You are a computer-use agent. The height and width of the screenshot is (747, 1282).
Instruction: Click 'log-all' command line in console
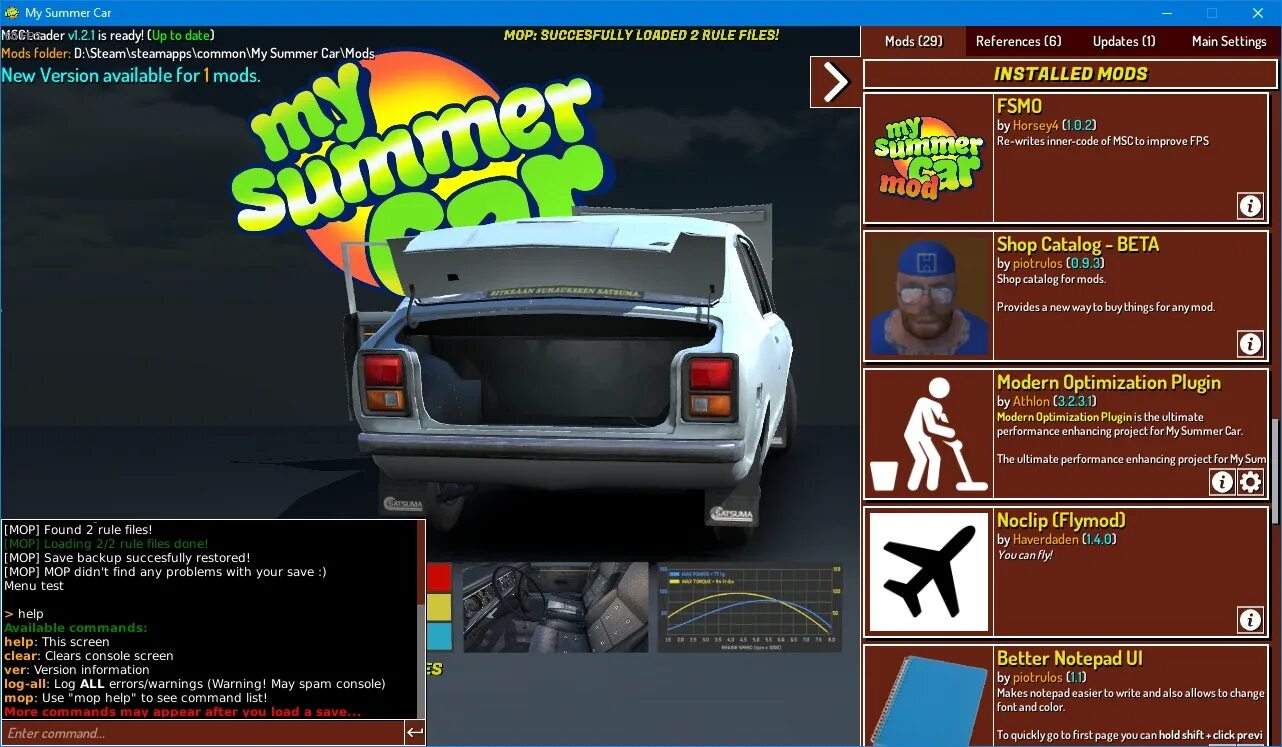tap(195, 684)
